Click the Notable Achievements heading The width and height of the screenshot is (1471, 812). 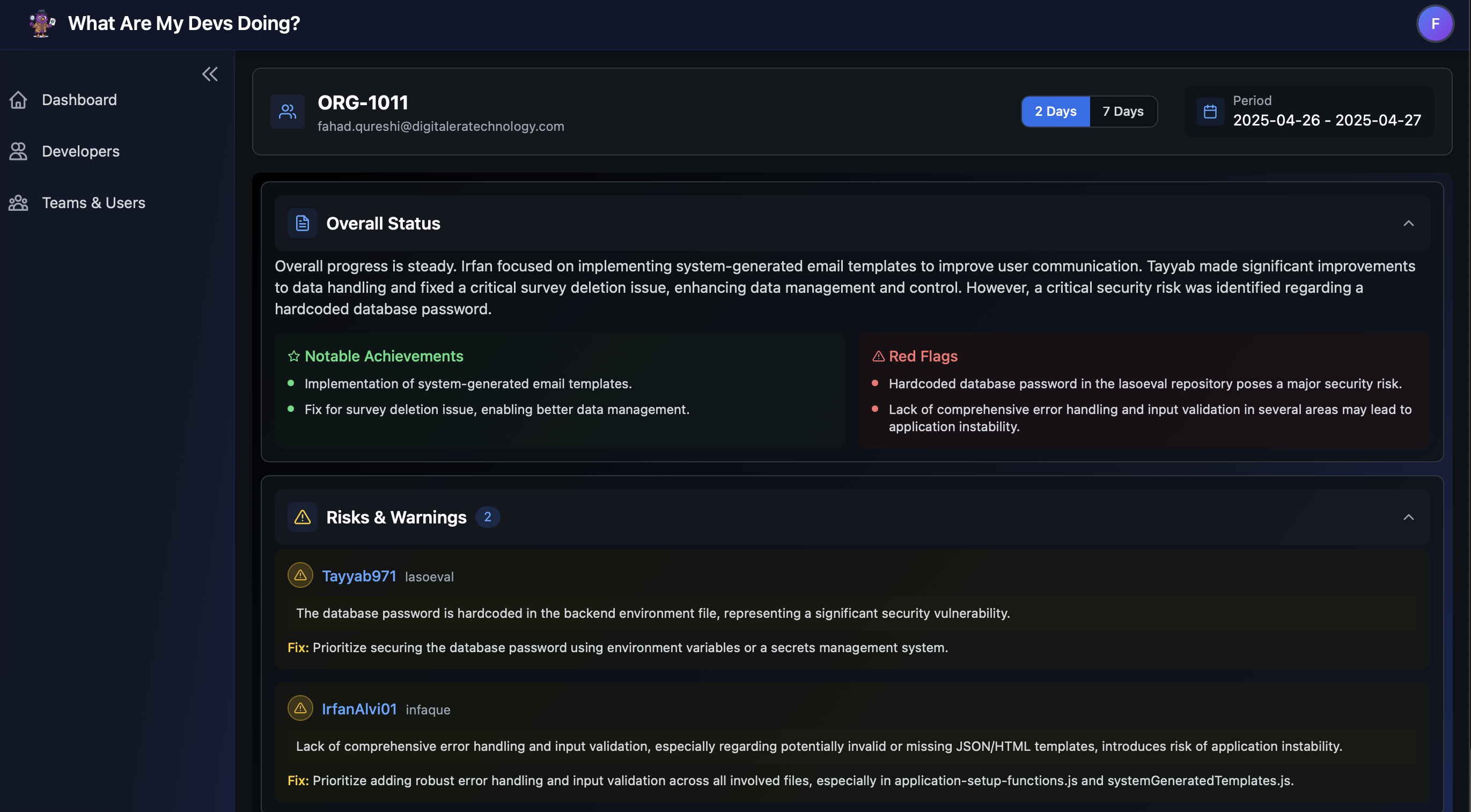pos(384,356)
